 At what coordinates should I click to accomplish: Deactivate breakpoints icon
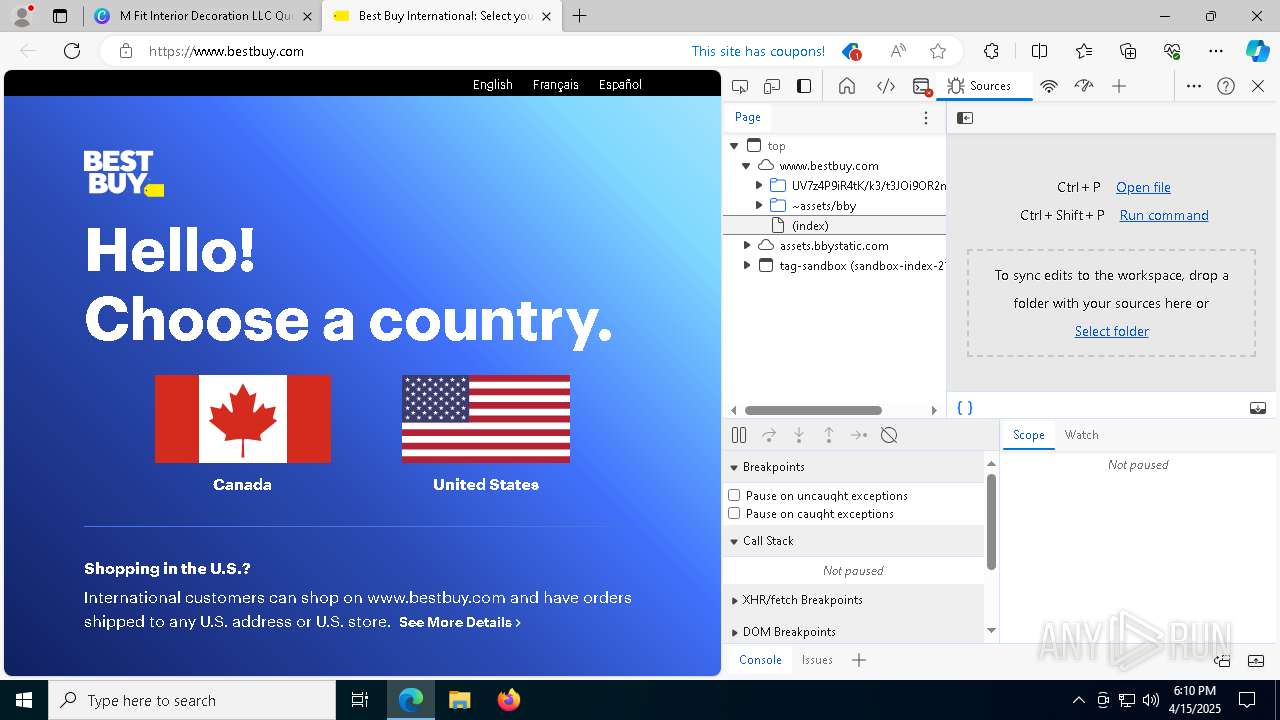[x=889, y=435]
